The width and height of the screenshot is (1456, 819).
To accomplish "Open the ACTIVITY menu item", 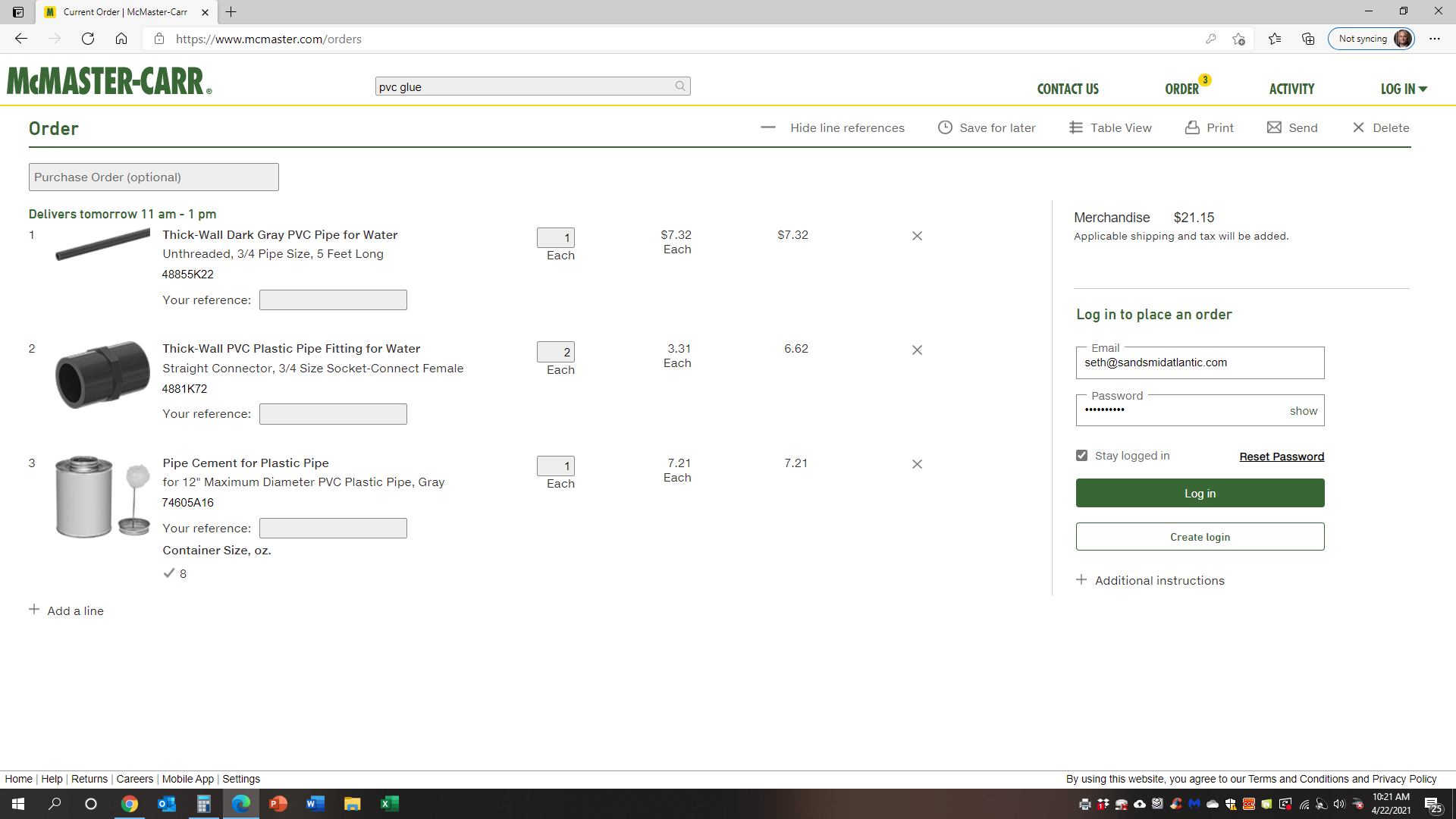I will click(1291, 89).
